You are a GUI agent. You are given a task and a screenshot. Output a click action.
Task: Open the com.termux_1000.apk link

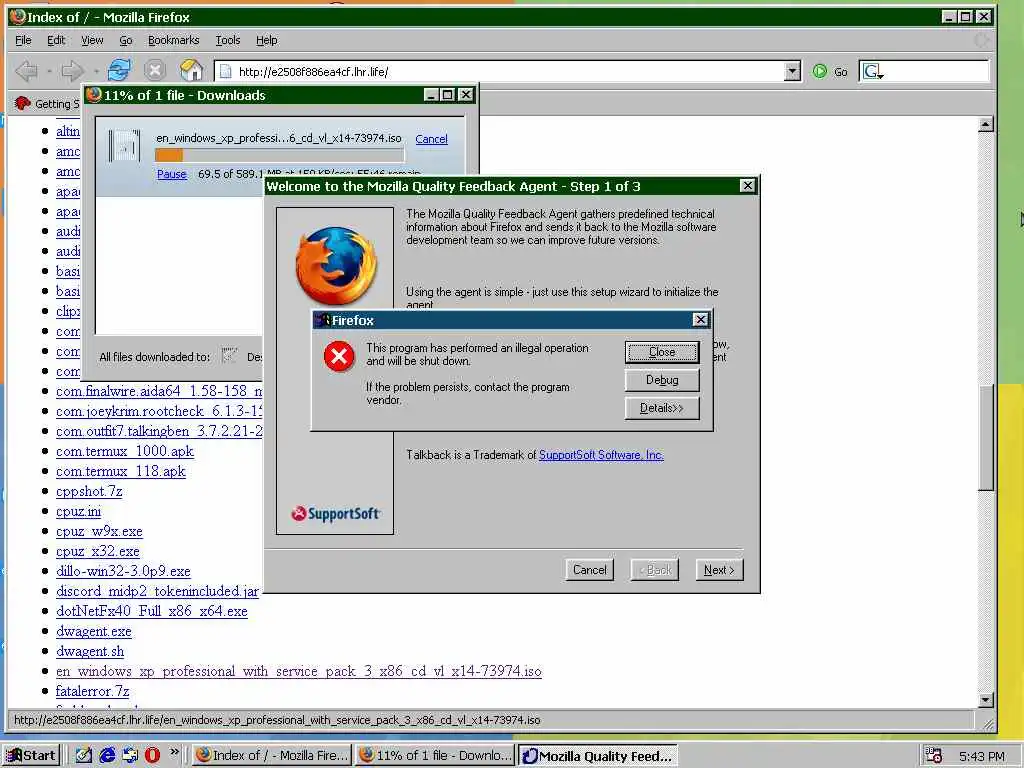click(x=125, y=451)
